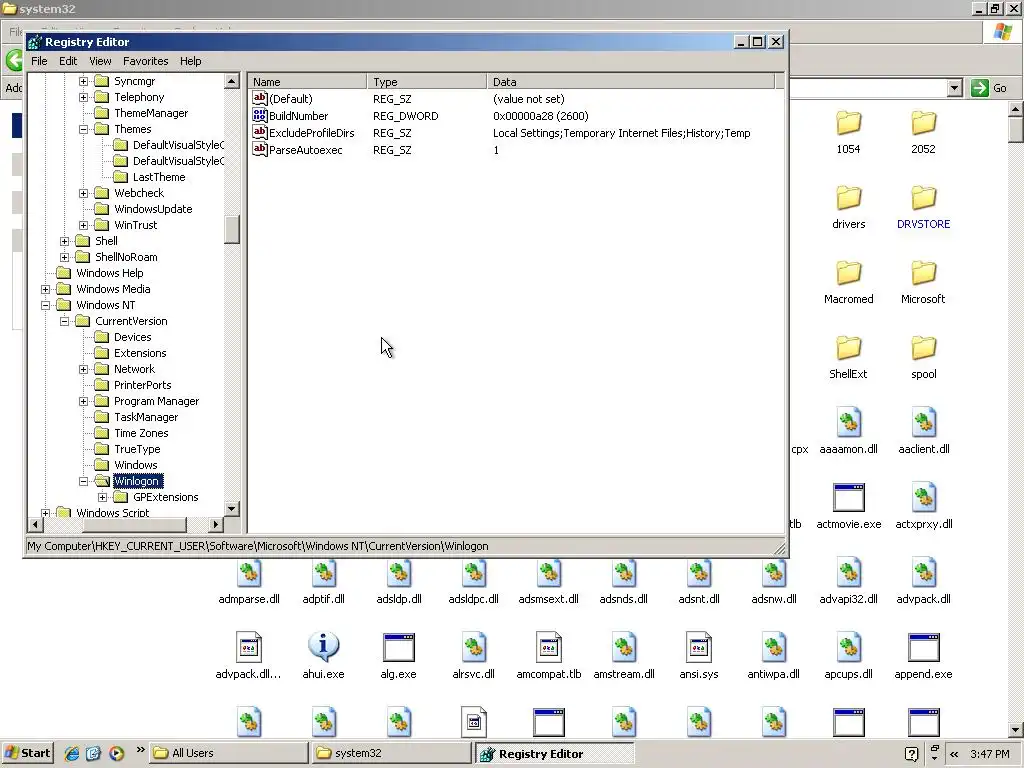
Task: Click the Winlogon open folder icon
Action: [x=102, y=481]
